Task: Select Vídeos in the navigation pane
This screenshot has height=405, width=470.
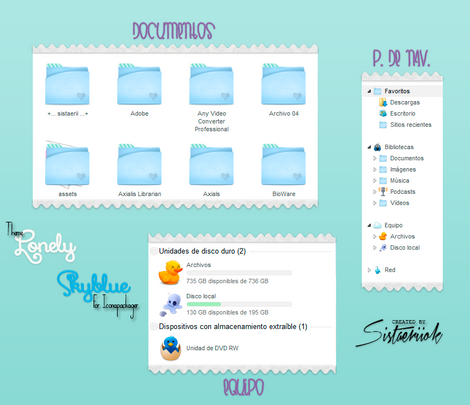Action: [399, 203]
